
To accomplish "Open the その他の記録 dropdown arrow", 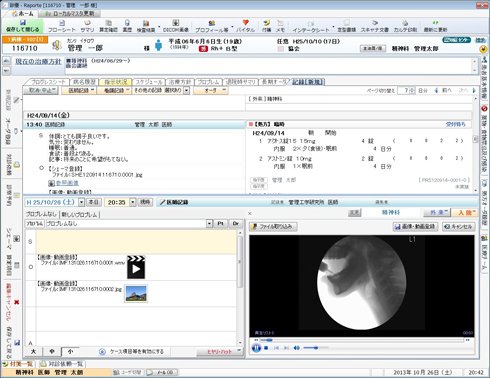I will click(x=187, y=90).
